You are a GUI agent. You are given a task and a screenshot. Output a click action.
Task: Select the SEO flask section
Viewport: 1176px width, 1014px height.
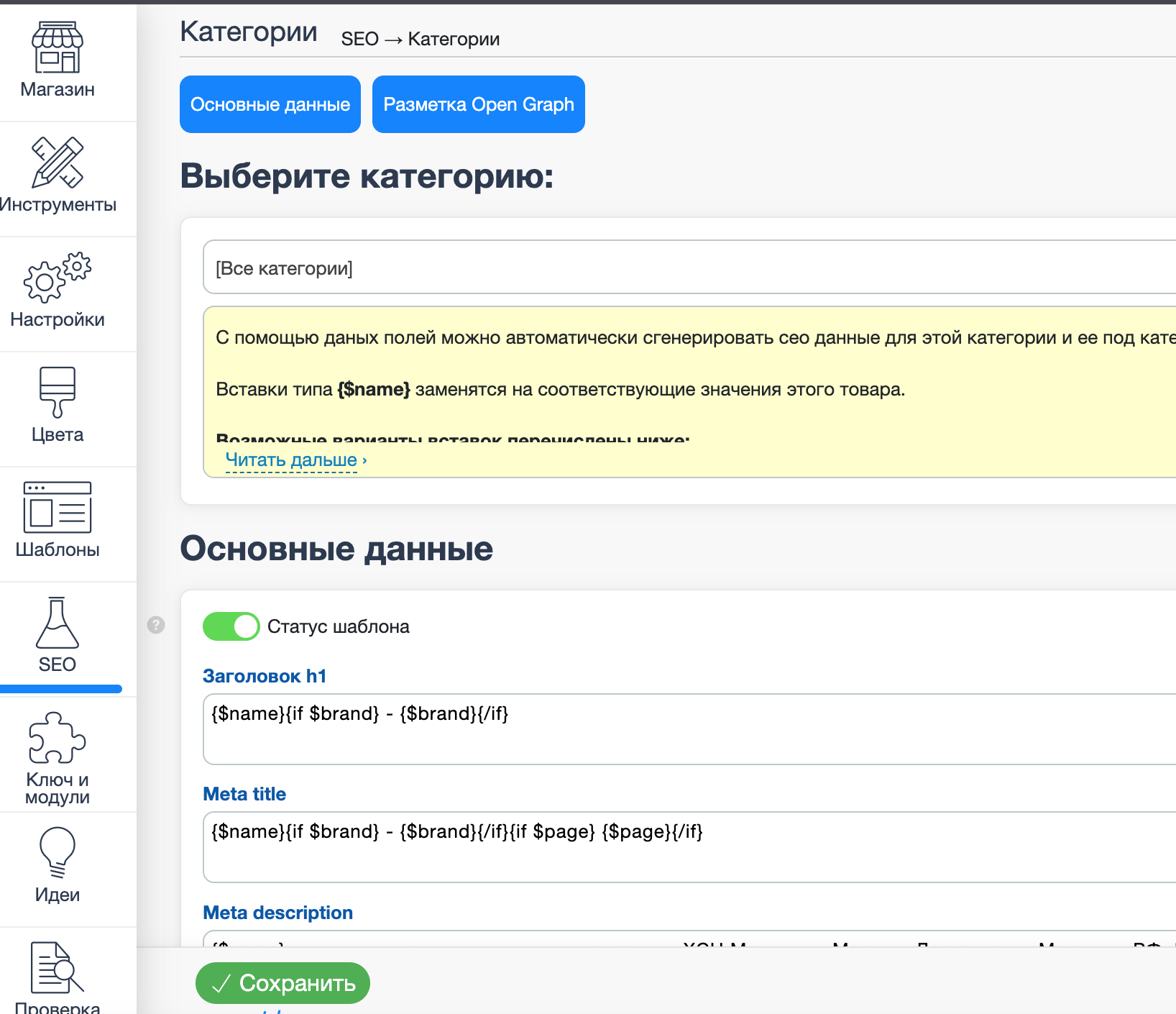point(58,636)
